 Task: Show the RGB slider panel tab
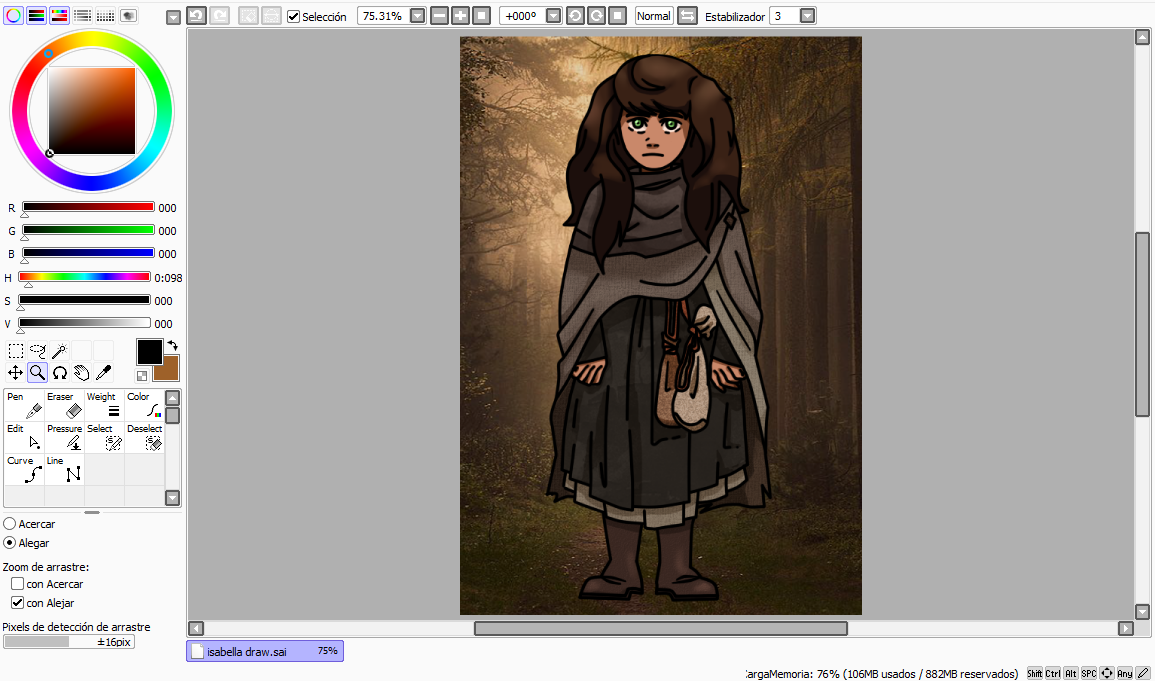(37, 16)
